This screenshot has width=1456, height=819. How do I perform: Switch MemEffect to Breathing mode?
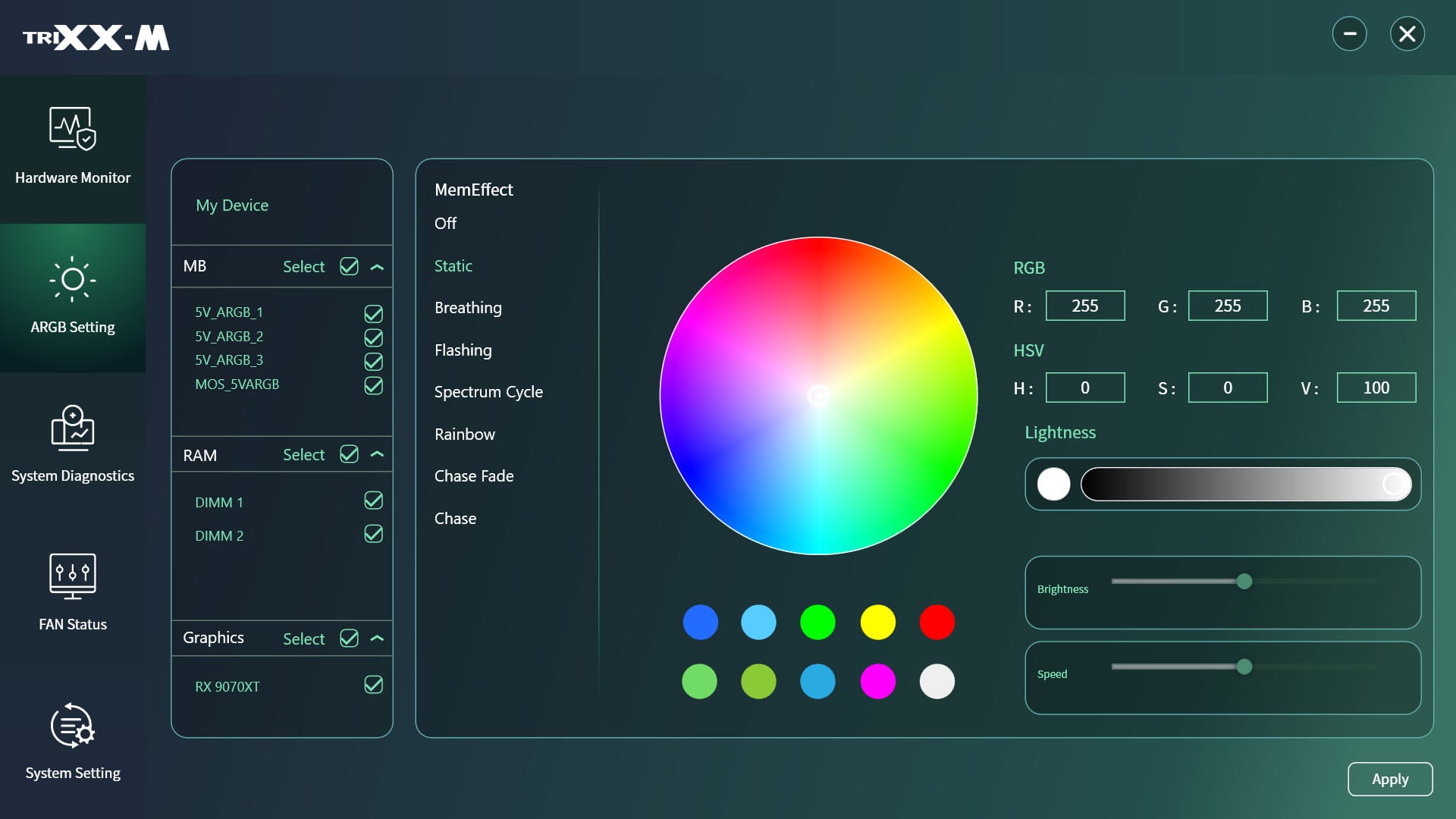[467, 308]
